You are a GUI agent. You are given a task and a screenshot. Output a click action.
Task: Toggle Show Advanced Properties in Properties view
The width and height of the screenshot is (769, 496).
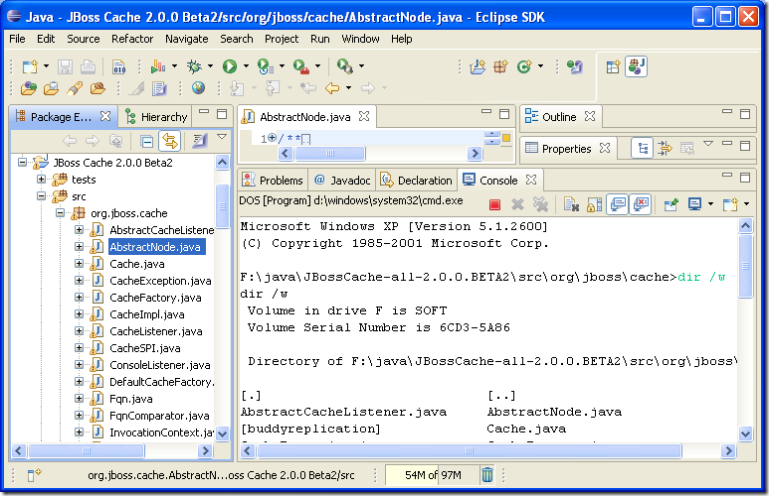pyautogui.click(x=665, y=148)
